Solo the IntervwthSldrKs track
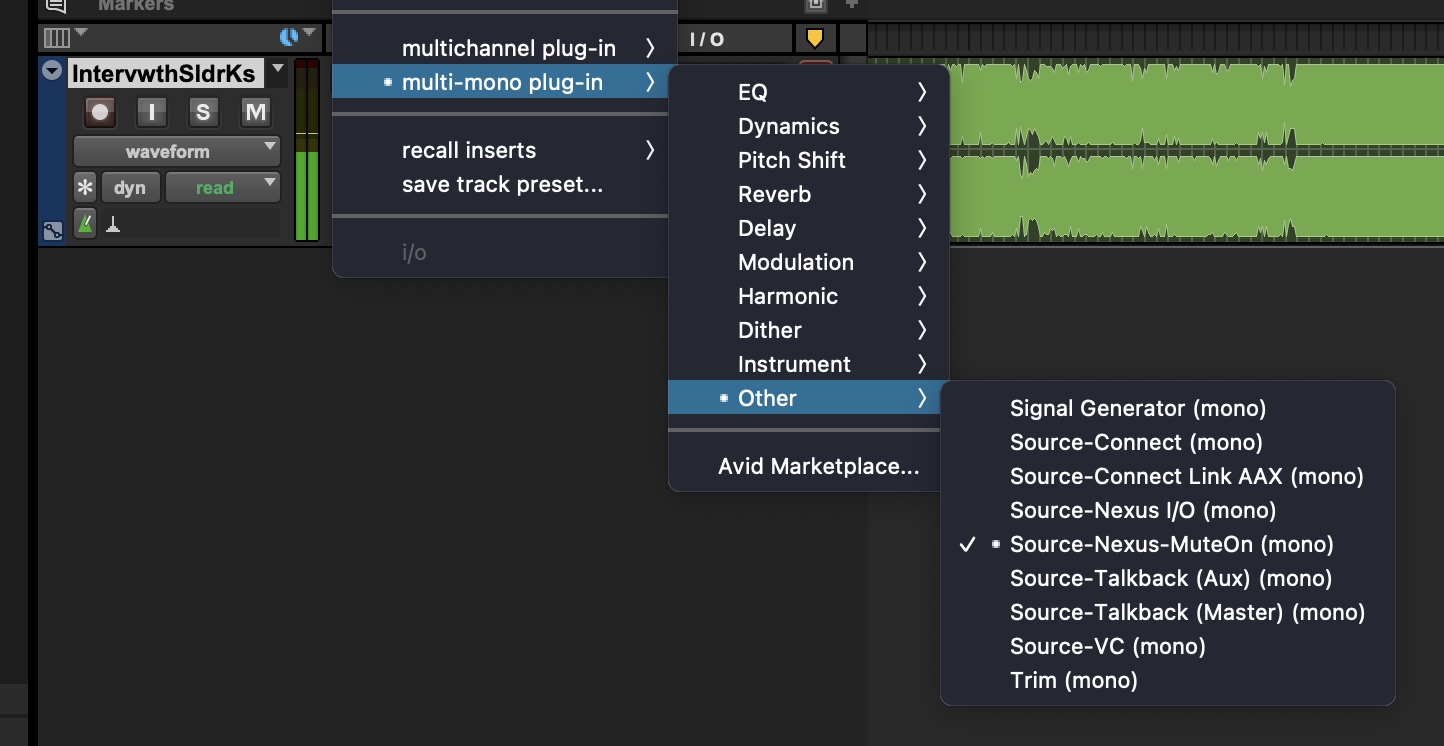The image size is (1444, 746). (203, 112)
